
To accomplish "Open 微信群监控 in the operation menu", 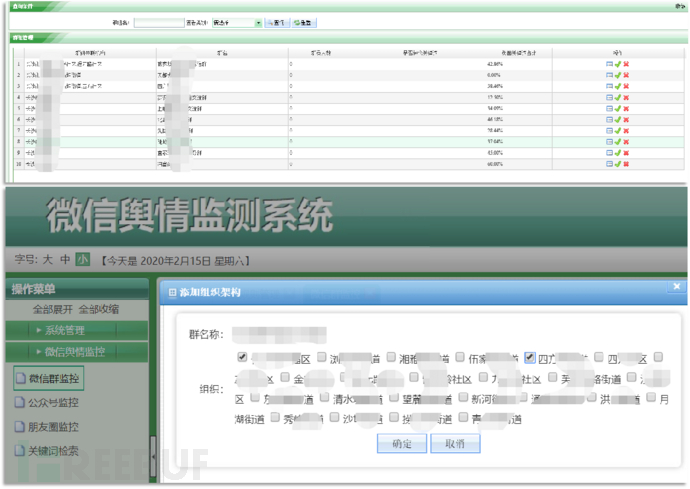I will 48,379.
